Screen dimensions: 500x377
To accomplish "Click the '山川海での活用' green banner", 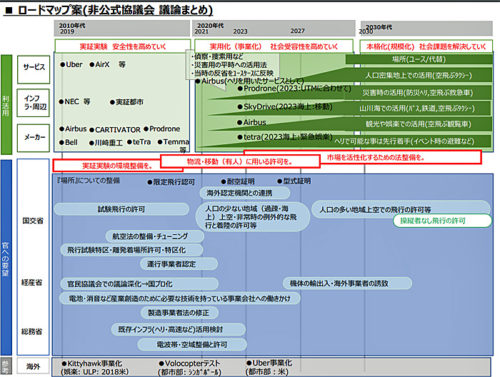I will (x=417, y=108).
